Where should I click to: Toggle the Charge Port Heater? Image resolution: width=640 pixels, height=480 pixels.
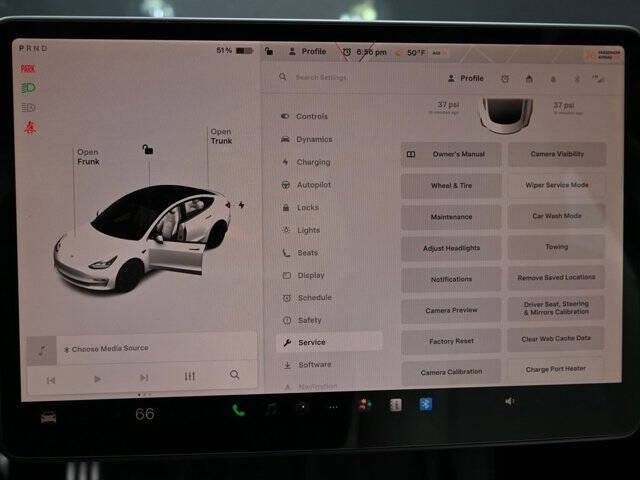point(556,369)
